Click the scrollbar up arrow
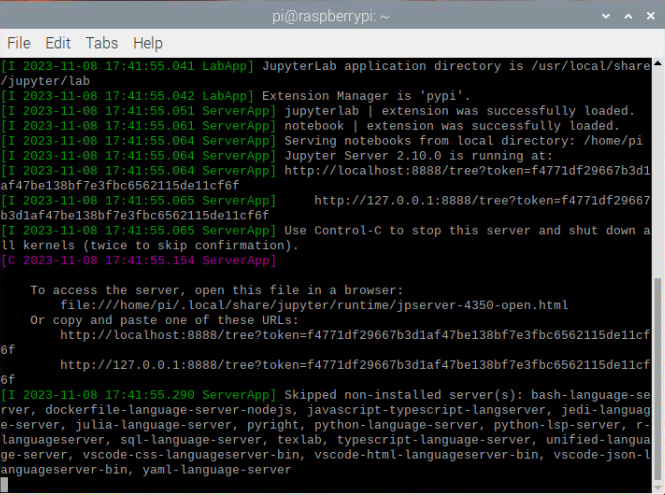 (x=658, y=63)
